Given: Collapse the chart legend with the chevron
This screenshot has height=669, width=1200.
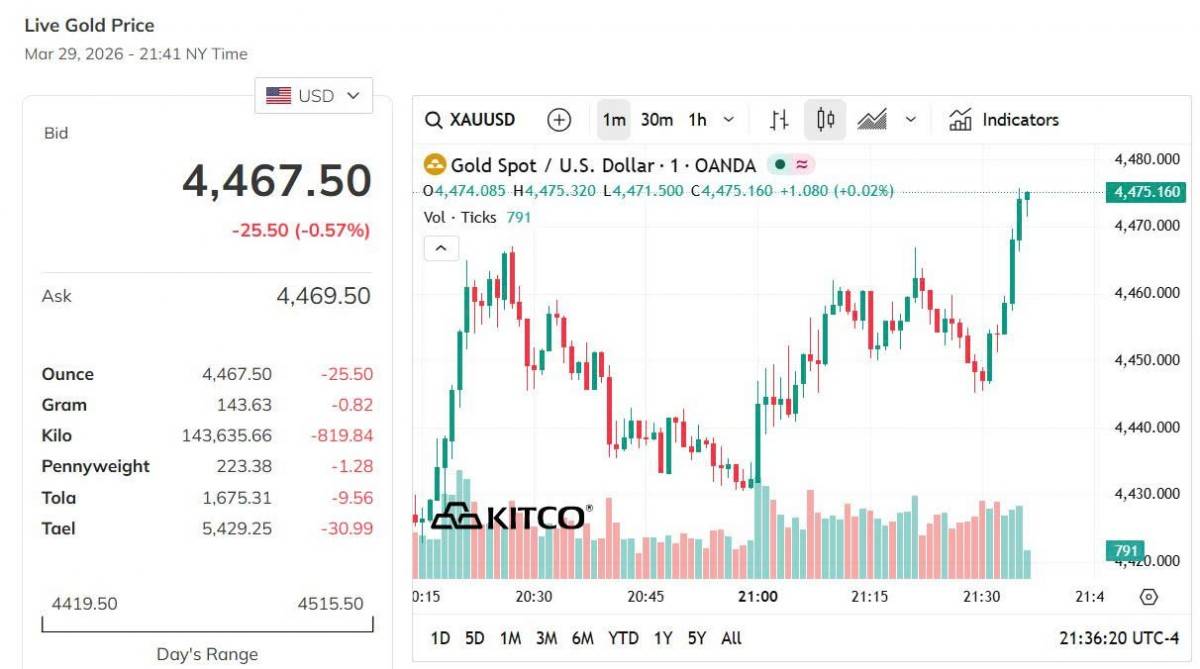Looking at the screenshot, I should coord(441,247).
